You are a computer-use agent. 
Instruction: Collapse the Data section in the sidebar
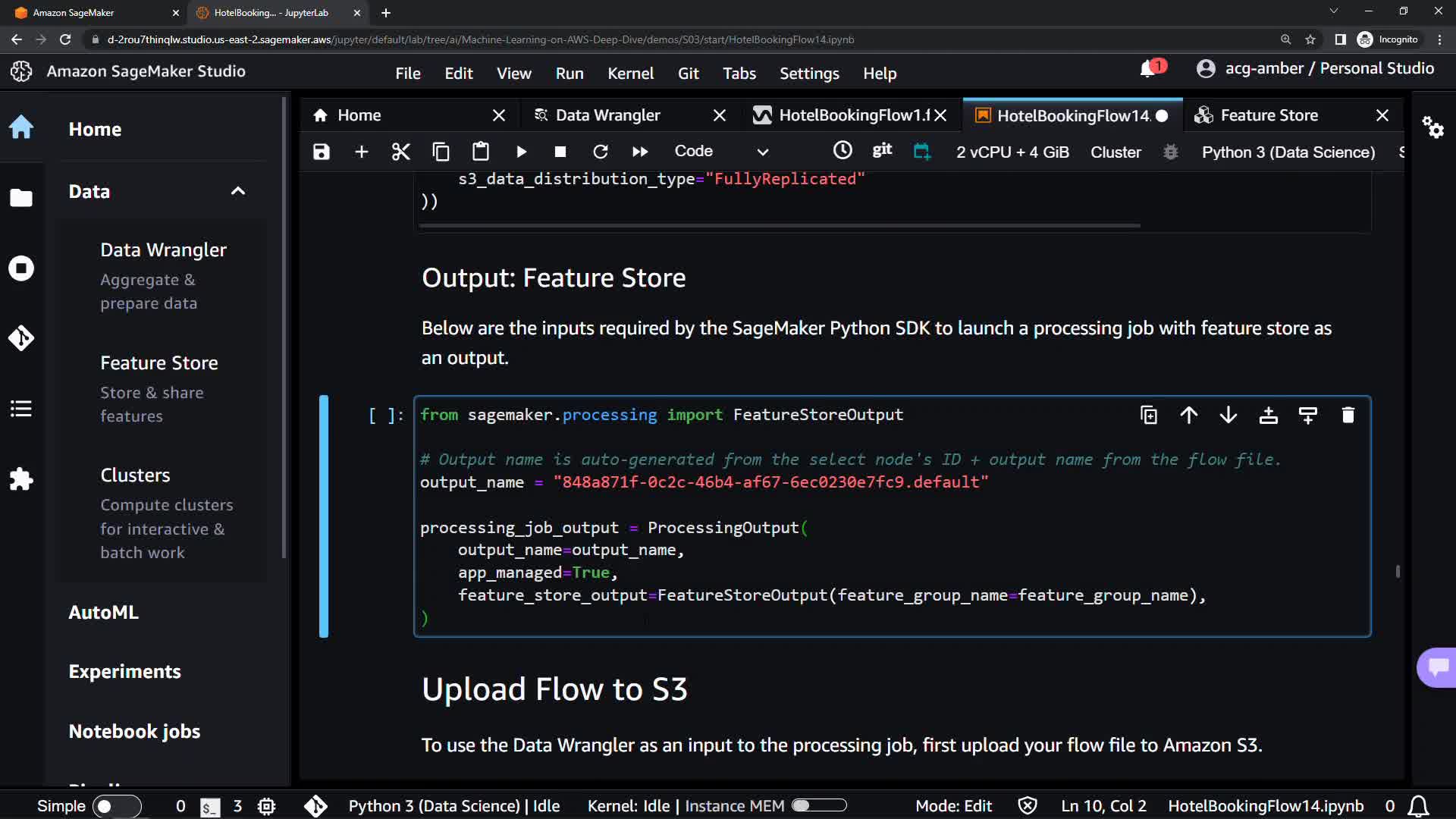tap(237, 191)
